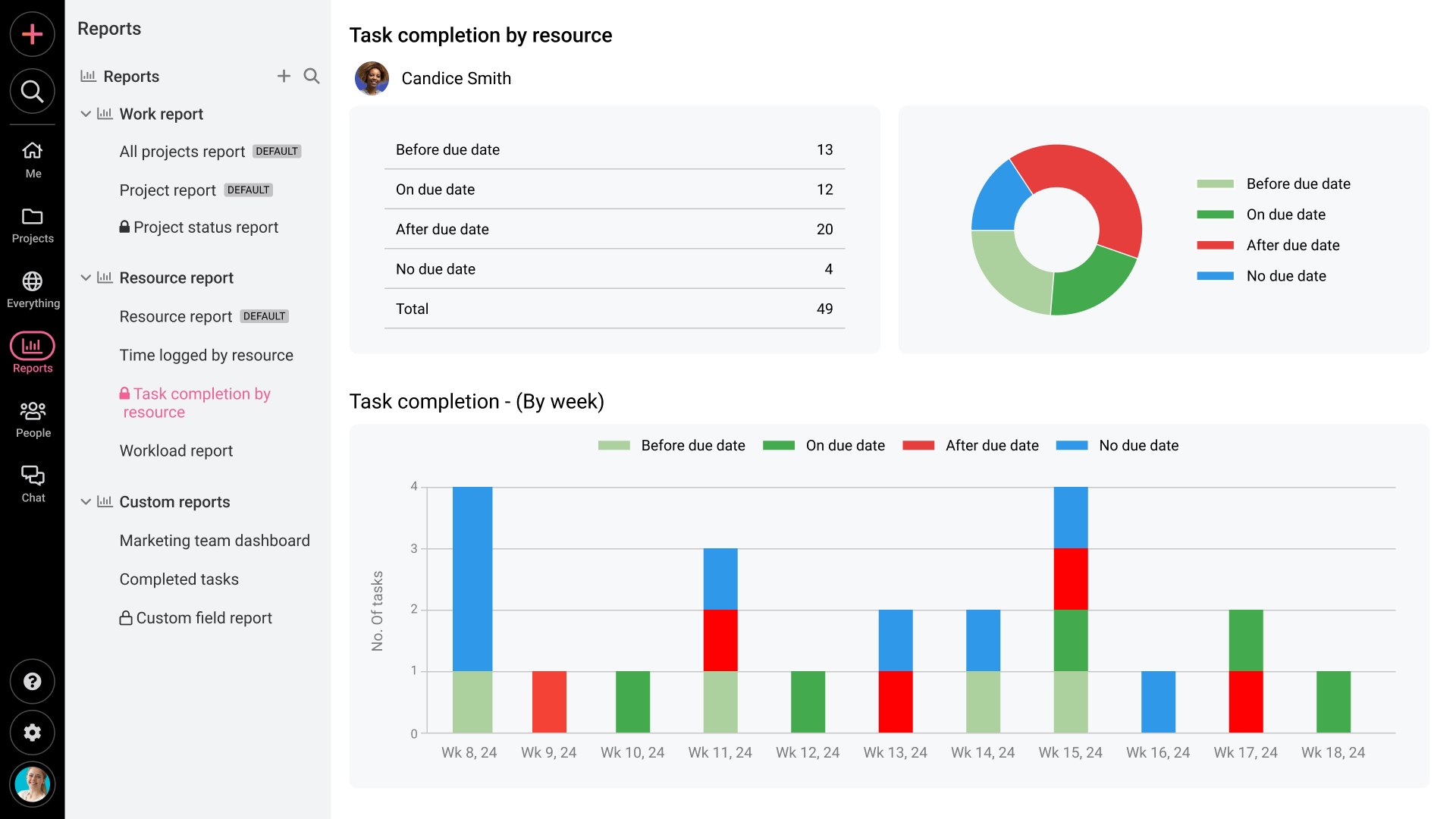The width and height of the screenshot is (1456, 819).
Task: Click the search reports magnifier button
Action: pos(312,76)
